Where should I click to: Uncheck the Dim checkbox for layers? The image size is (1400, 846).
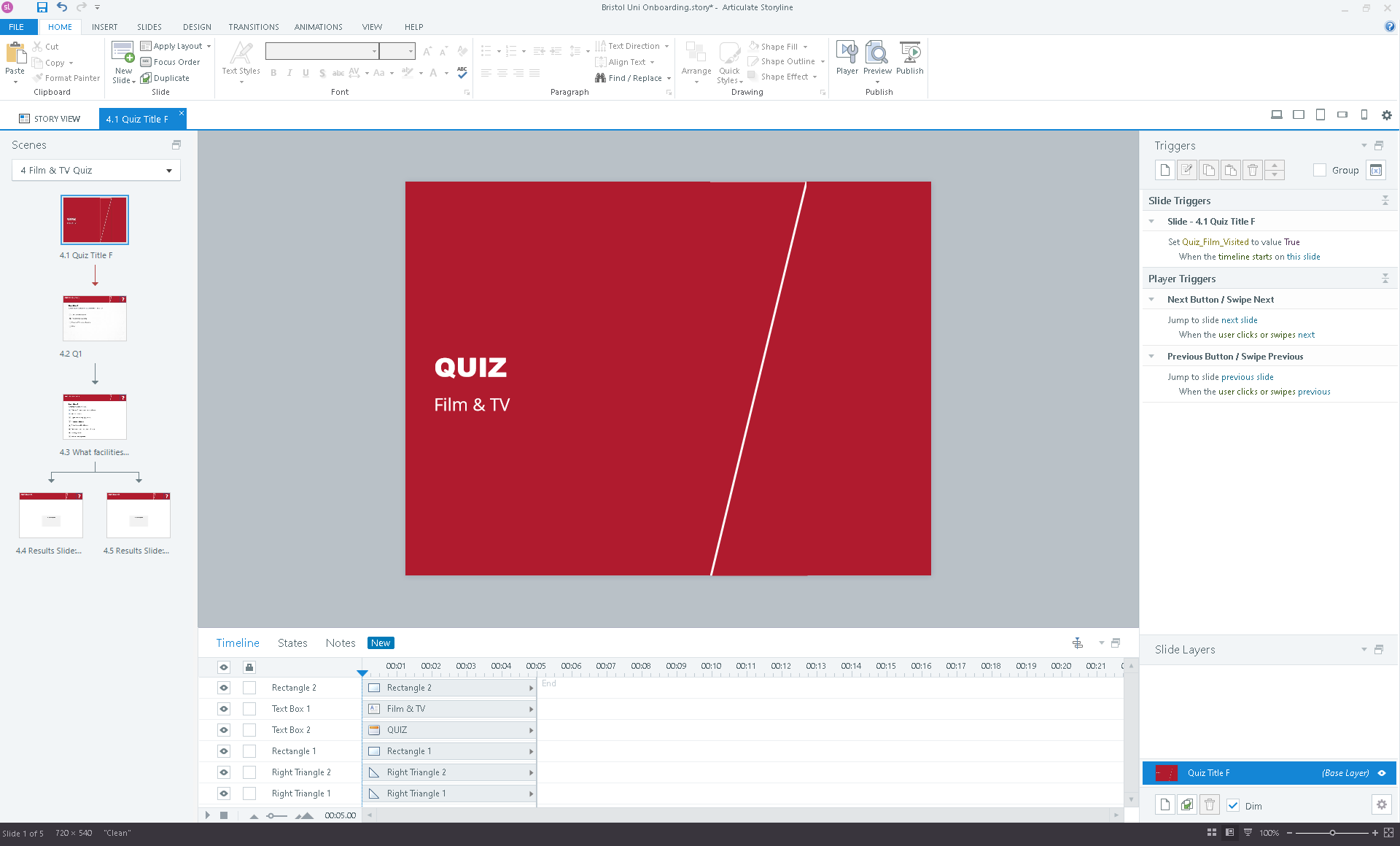pos(1233,805)
